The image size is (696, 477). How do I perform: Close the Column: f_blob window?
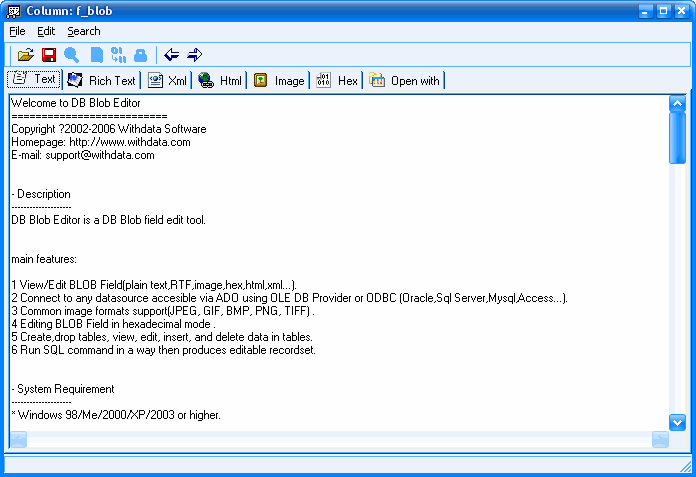[x=681, y=11]
